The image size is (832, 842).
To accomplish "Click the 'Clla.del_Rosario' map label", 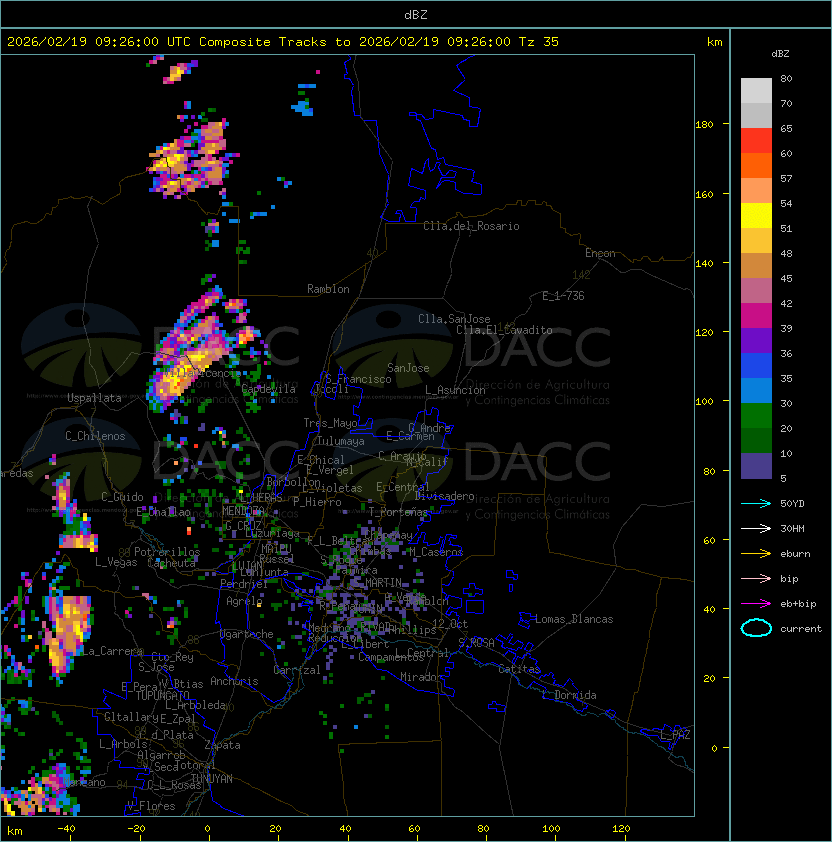I will (471, 226).
